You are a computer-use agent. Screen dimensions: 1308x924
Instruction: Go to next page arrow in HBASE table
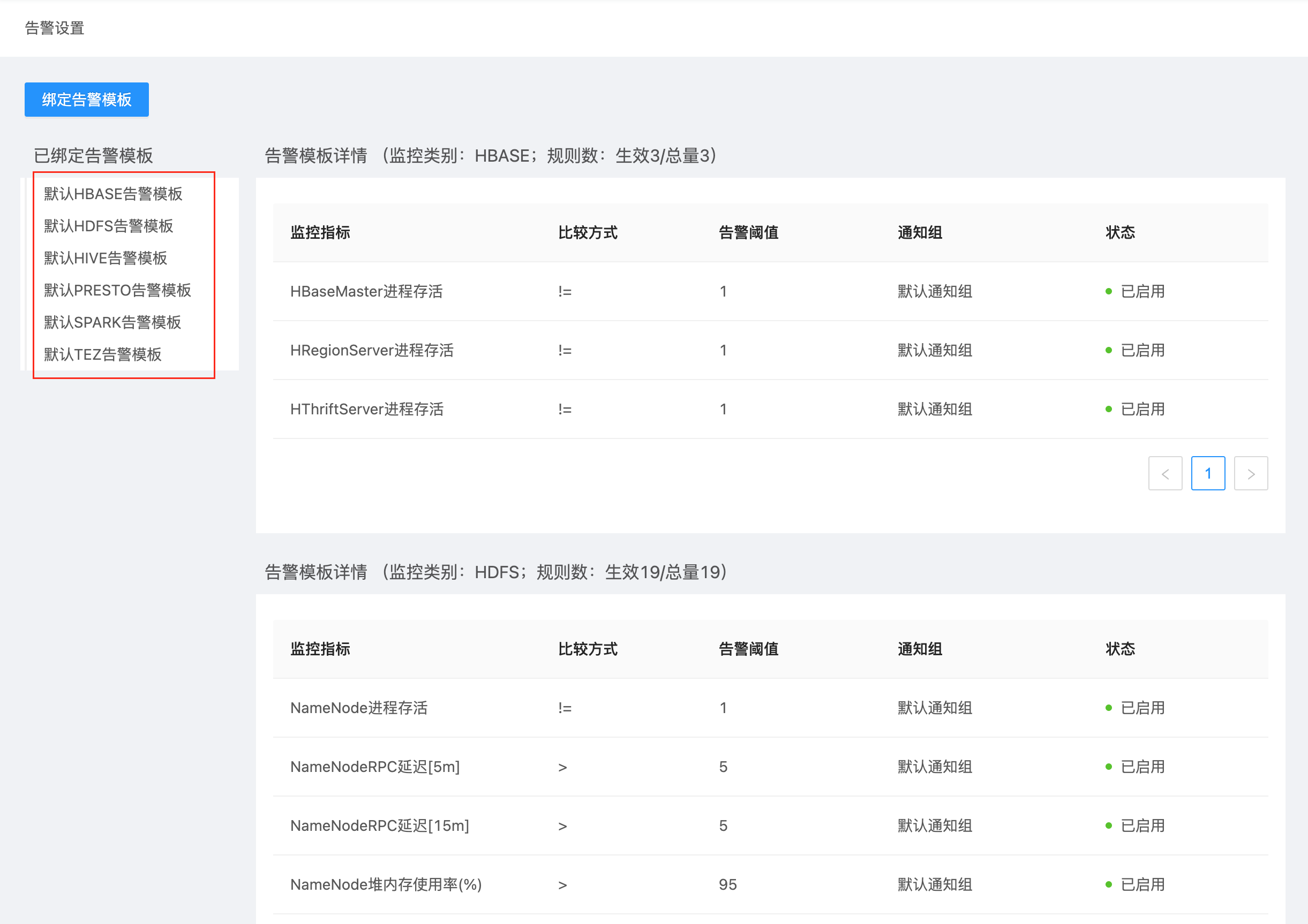pyautogui.click(x=1251, y=474)
